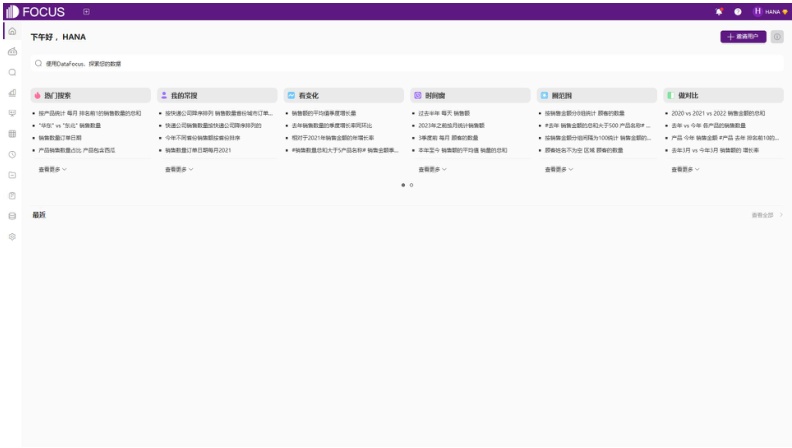Click the green icon of 做对比
This screenshot has height=448, width=792.
pyautogui.click(x=671, y=95)
